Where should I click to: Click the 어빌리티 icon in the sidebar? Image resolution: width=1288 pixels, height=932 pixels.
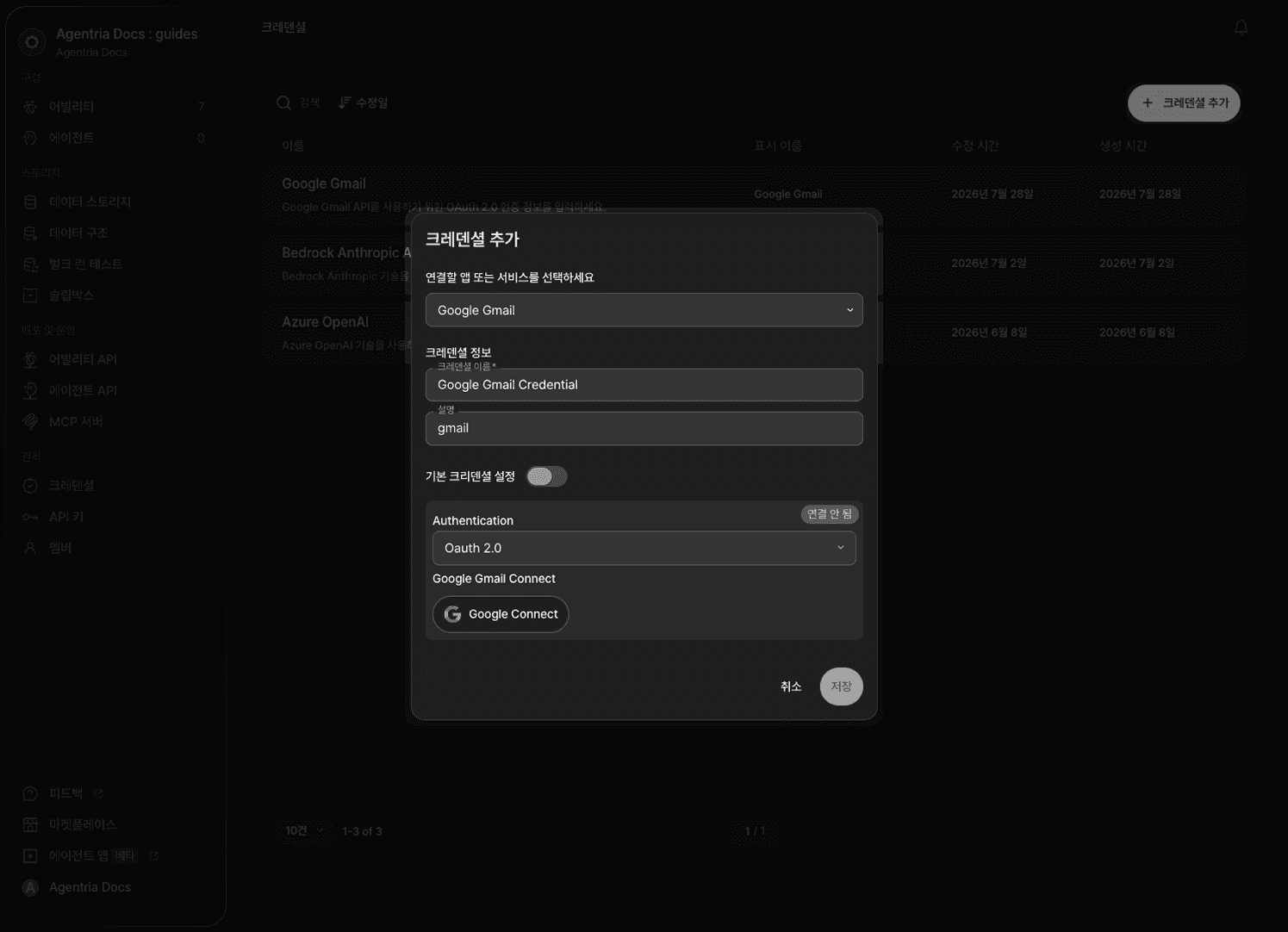(31, 107)
